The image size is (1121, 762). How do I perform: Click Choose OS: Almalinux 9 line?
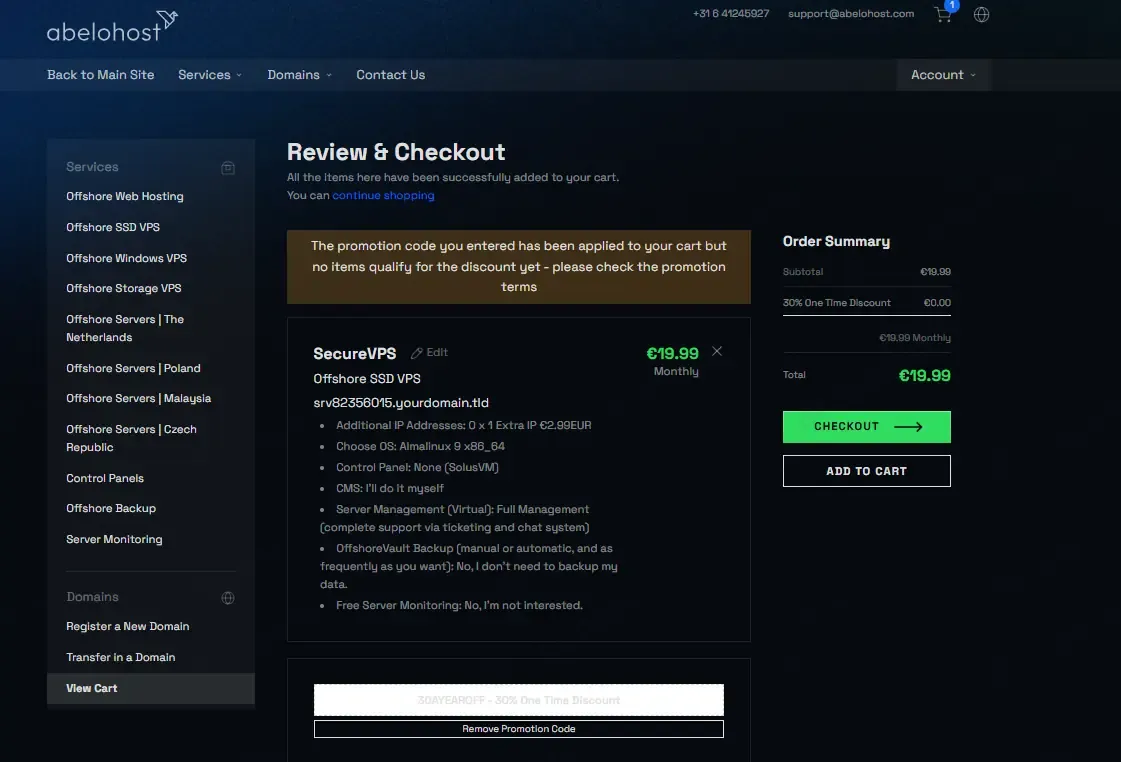420,446
